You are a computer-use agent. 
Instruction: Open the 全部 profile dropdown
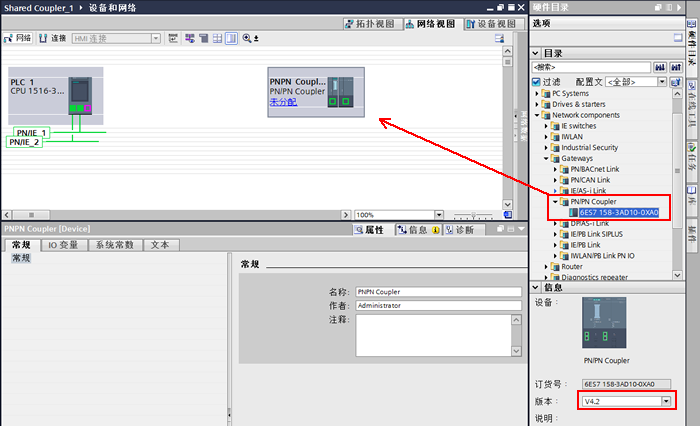click(662, 82)
